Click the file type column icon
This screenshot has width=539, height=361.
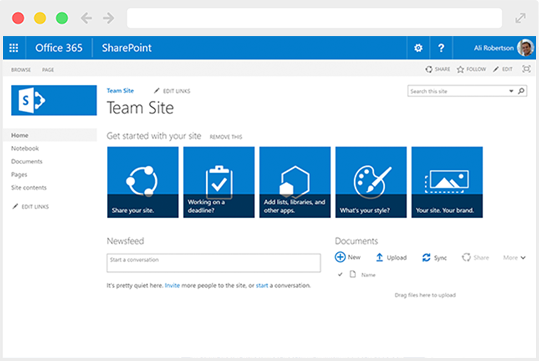[352, 274]
